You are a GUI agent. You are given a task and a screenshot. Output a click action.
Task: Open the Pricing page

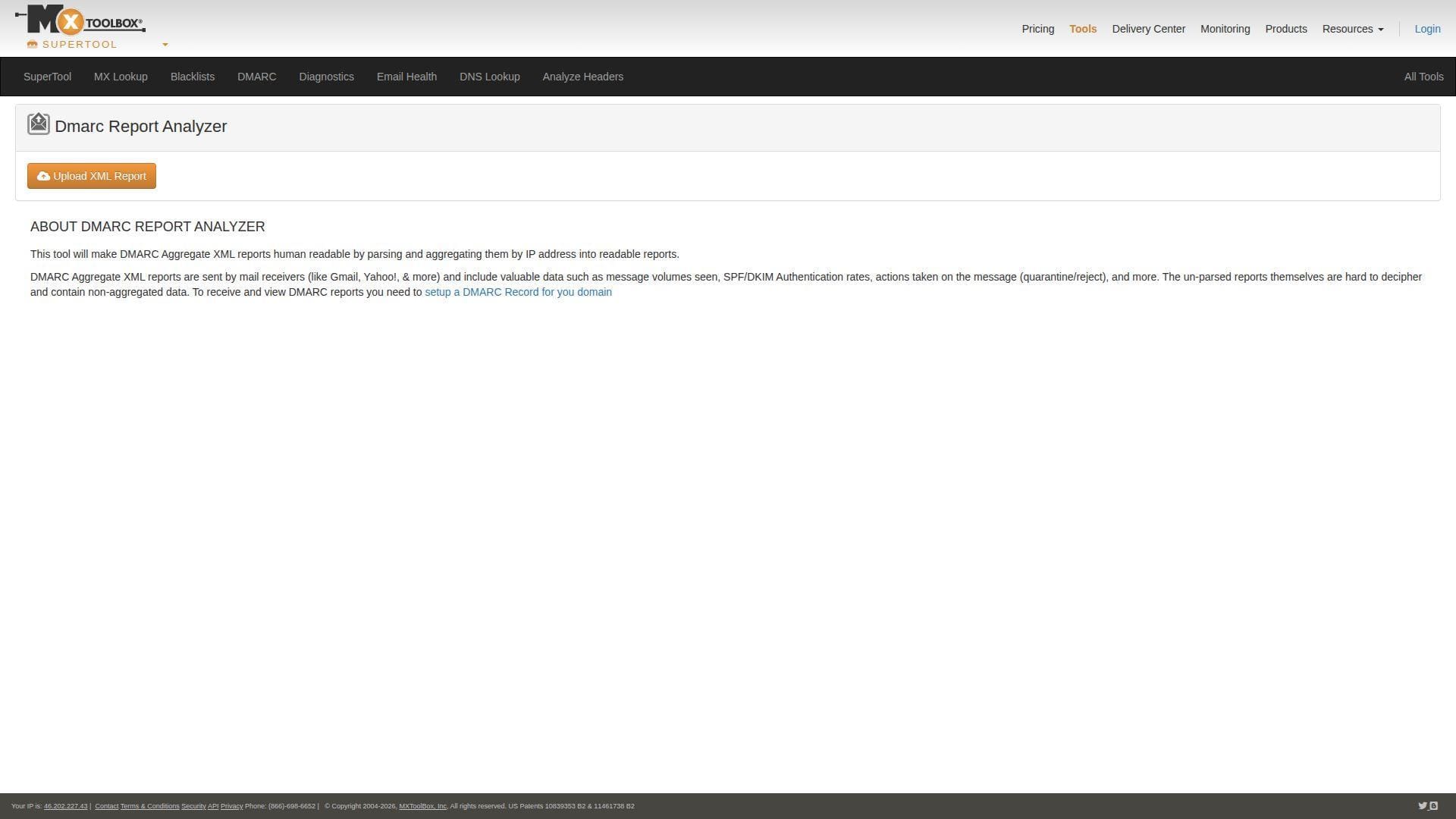coord(1037,29)
